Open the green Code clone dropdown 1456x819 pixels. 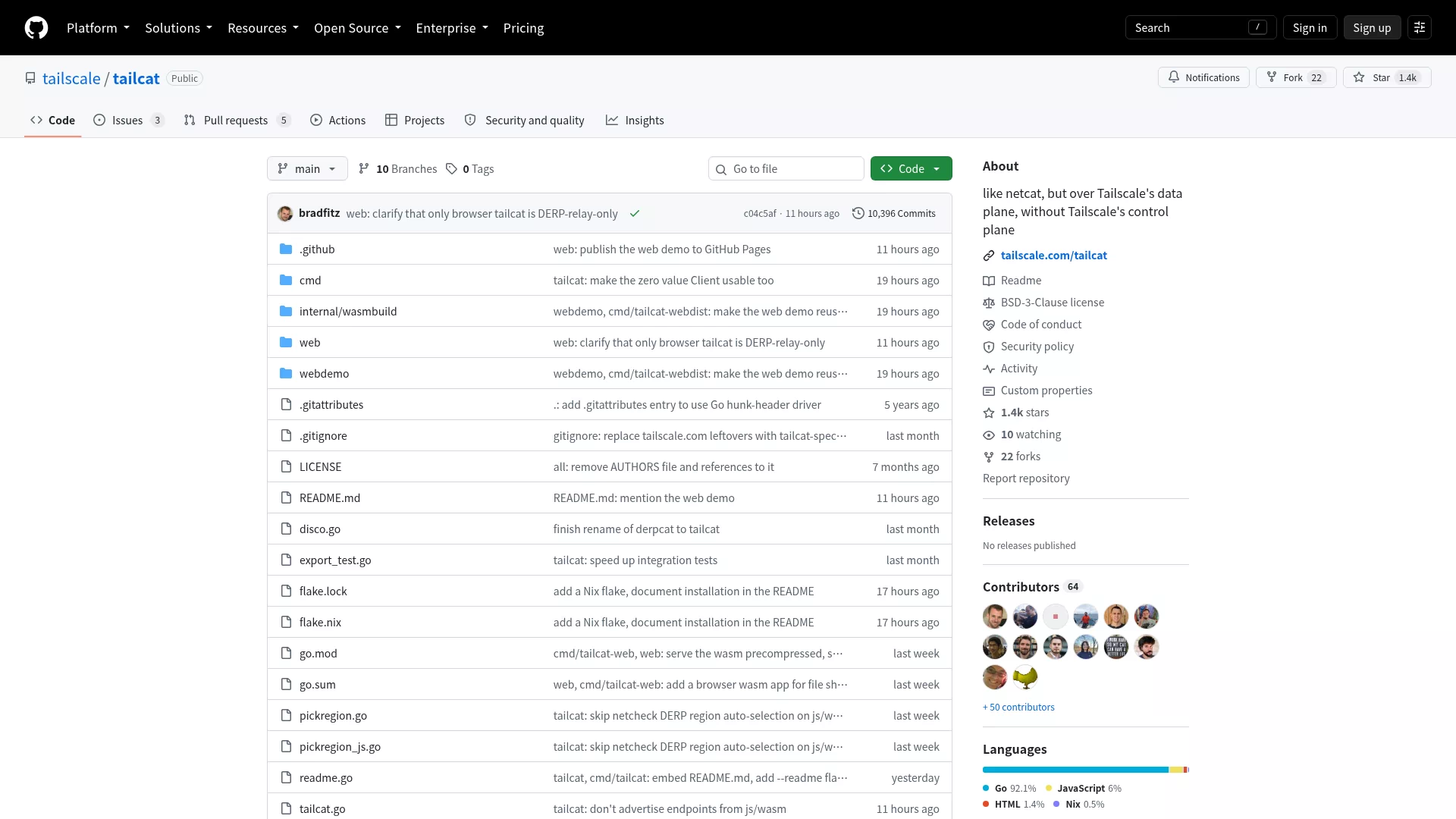pyautogui.click(x=911, y=169)
